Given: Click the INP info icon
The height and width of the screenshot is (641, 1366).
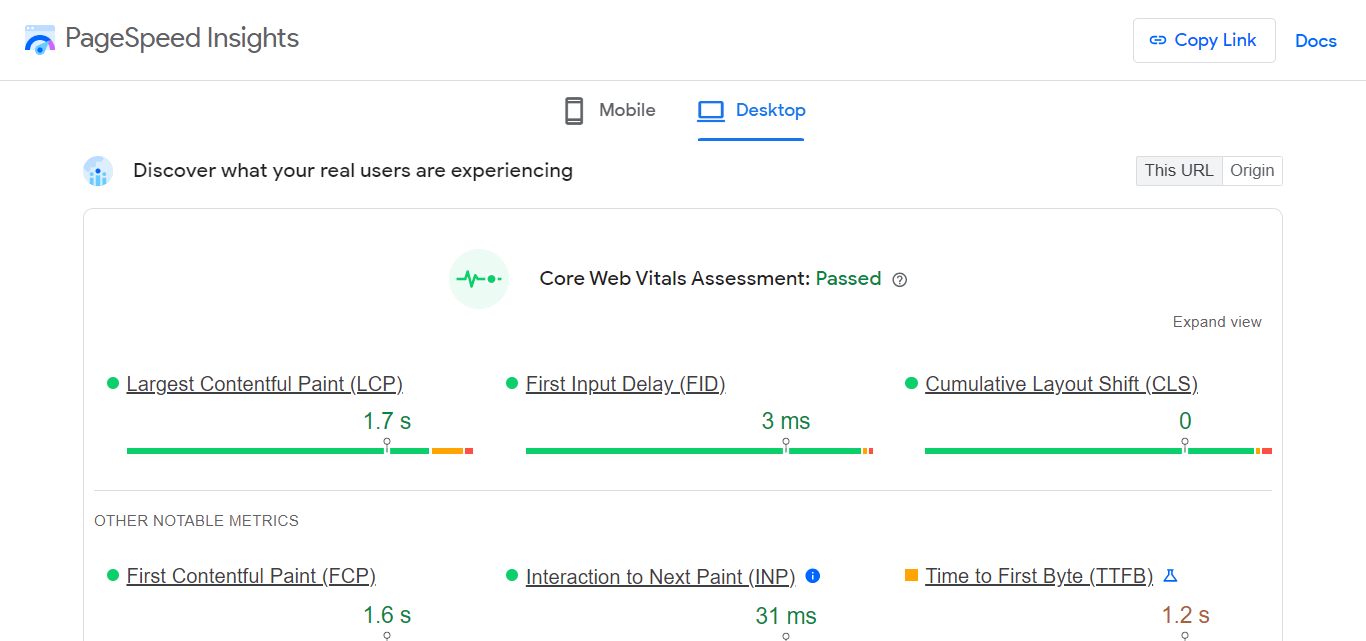Looking at the screenshot, I should click(813, 576).
